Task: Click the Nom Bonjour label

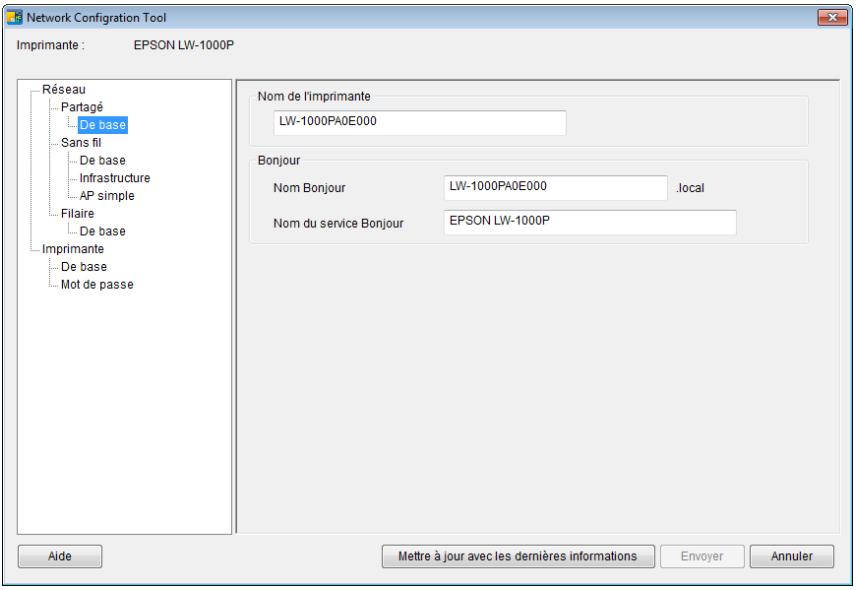Action: tap(310, 188)
